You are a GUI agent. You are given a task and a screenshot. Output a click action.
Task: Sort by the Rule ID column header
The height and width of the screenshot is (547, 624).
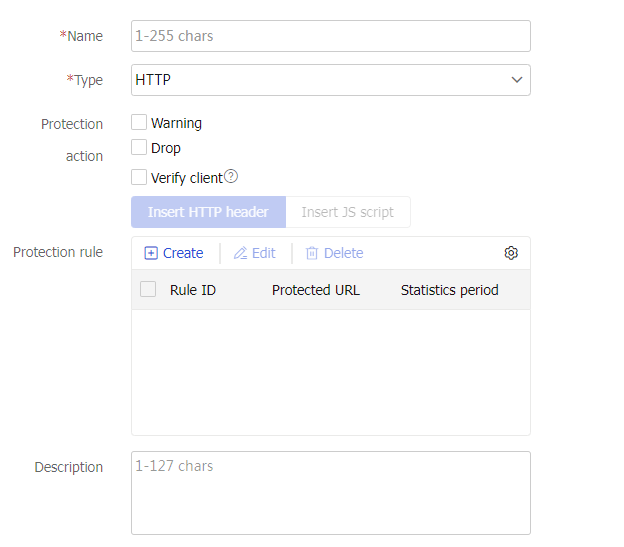193,290
